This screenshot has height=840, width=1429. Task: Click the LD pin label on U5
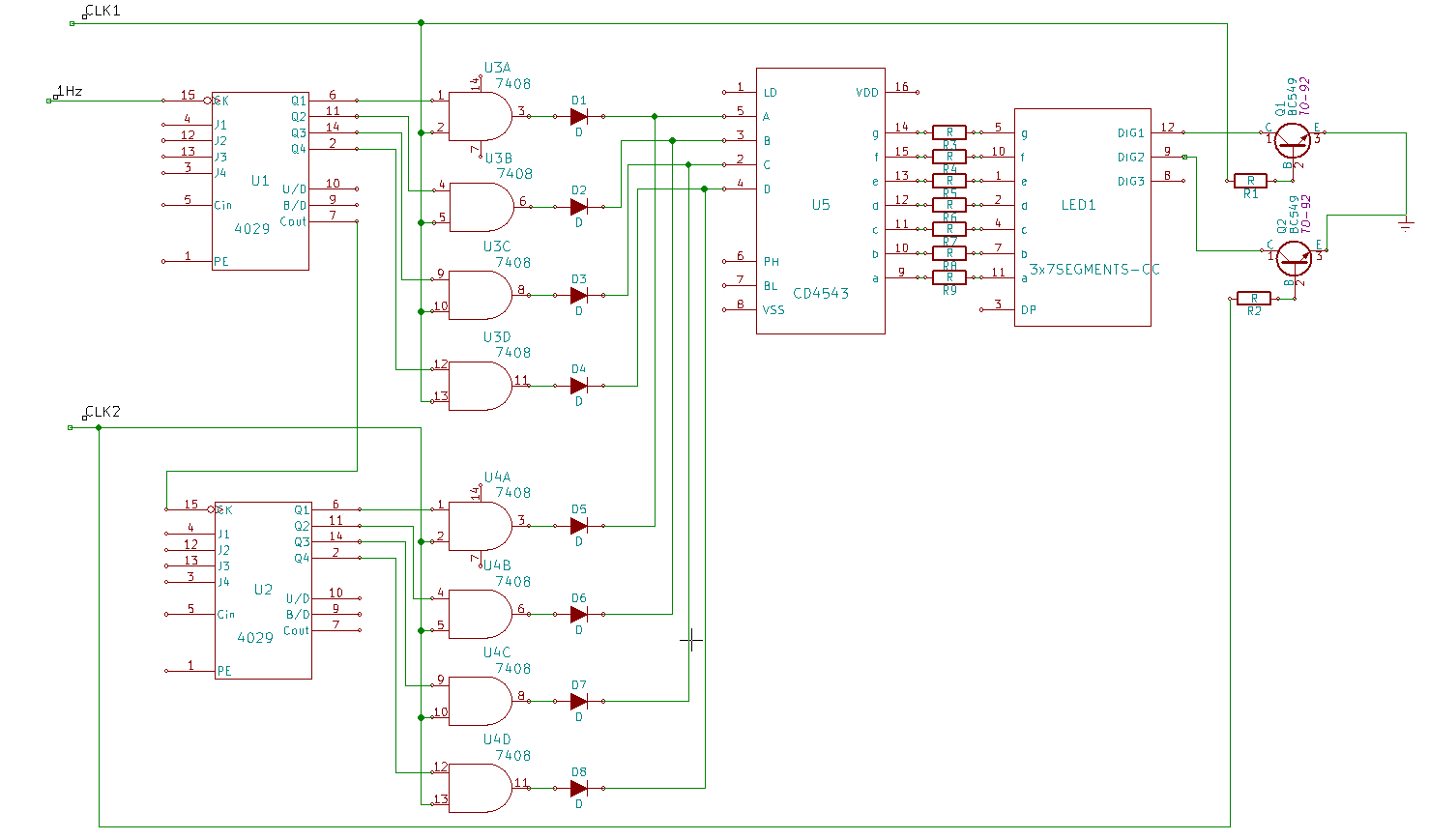pos(771,93)
